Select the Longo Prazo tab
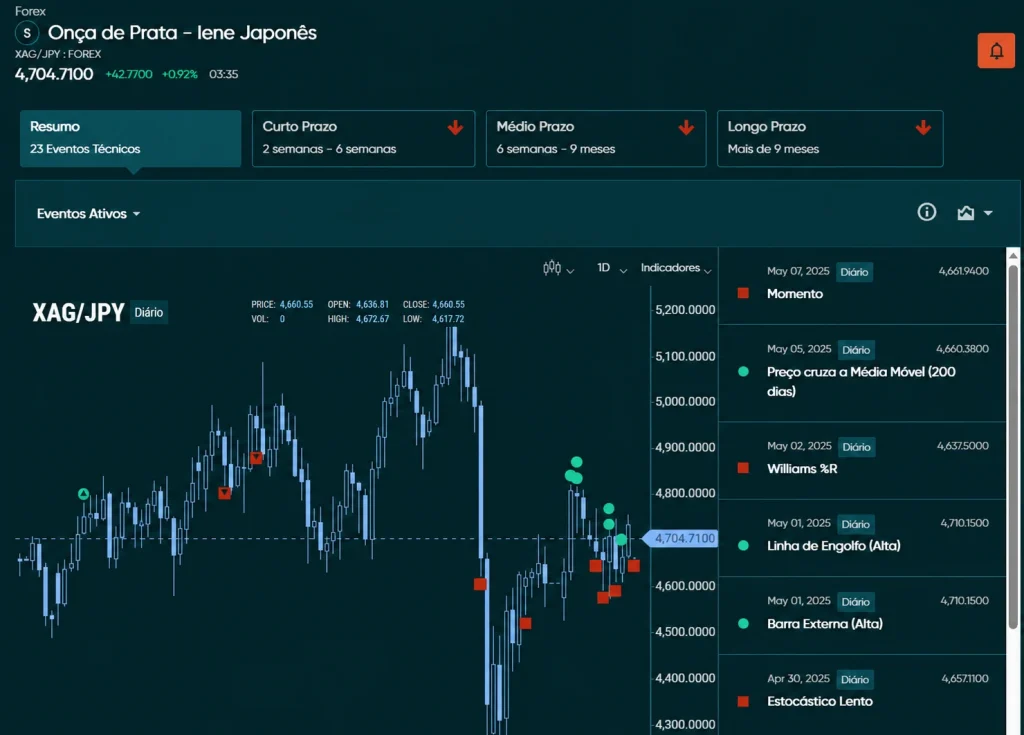Viewport: 1024px width, 735px height. coord(830,139)
